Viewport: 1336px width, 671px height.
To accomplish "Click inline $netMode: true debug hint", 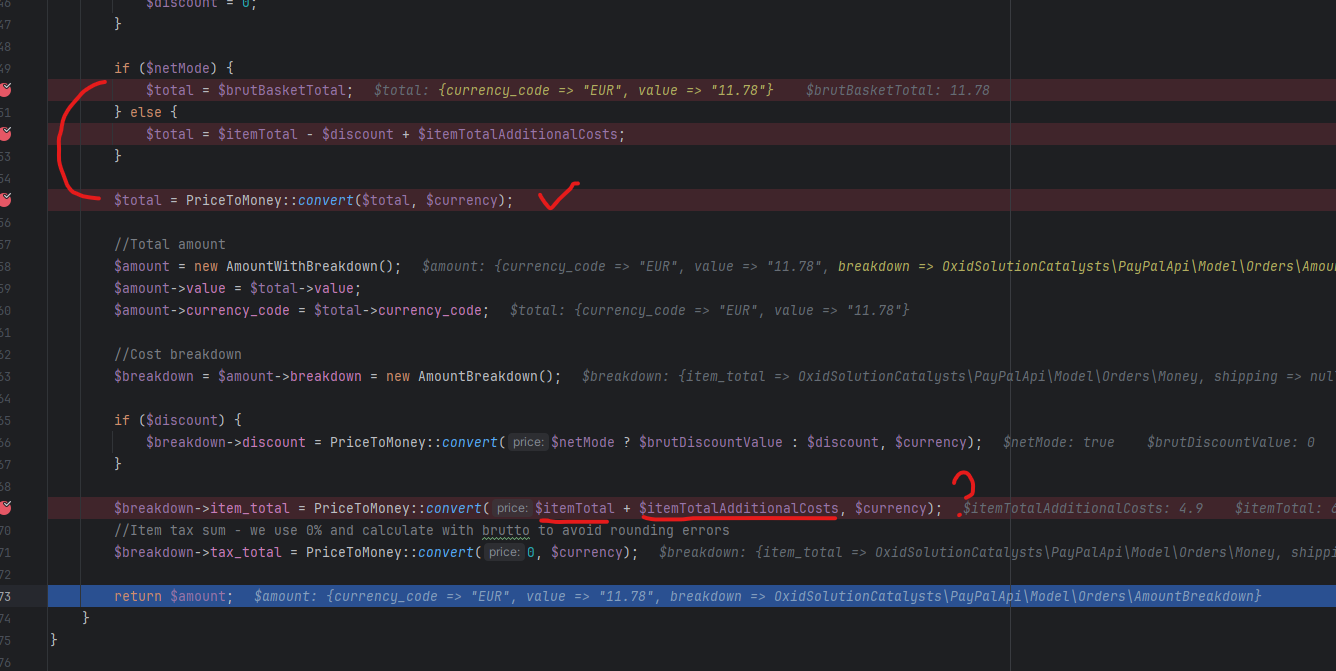I will point(1058,442).
